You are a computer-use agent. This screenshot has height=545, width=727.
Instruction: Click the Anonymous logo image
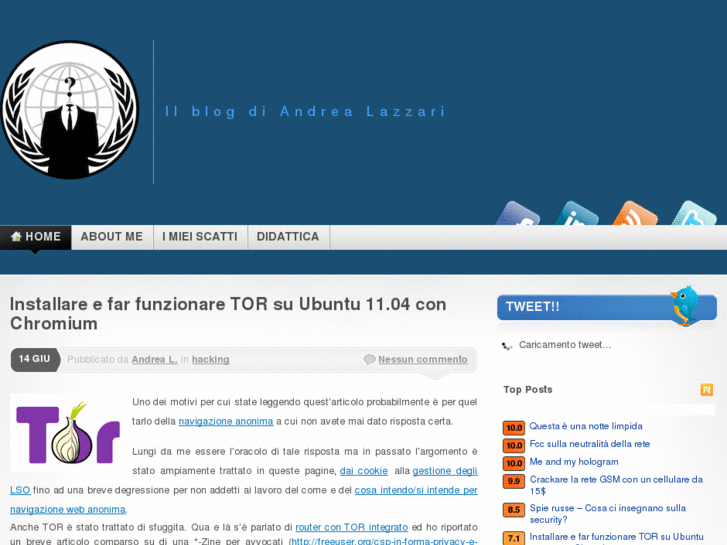point(70,110)
